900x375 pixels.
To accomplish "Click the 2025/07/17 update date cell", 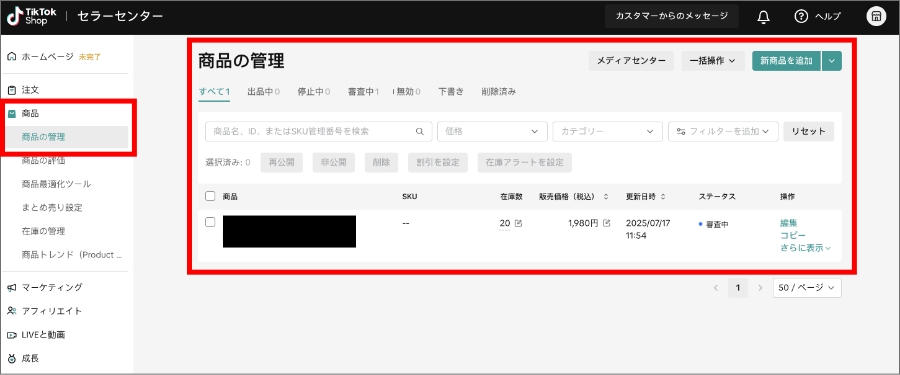I will pyautogui.click(x=648, y=229).
